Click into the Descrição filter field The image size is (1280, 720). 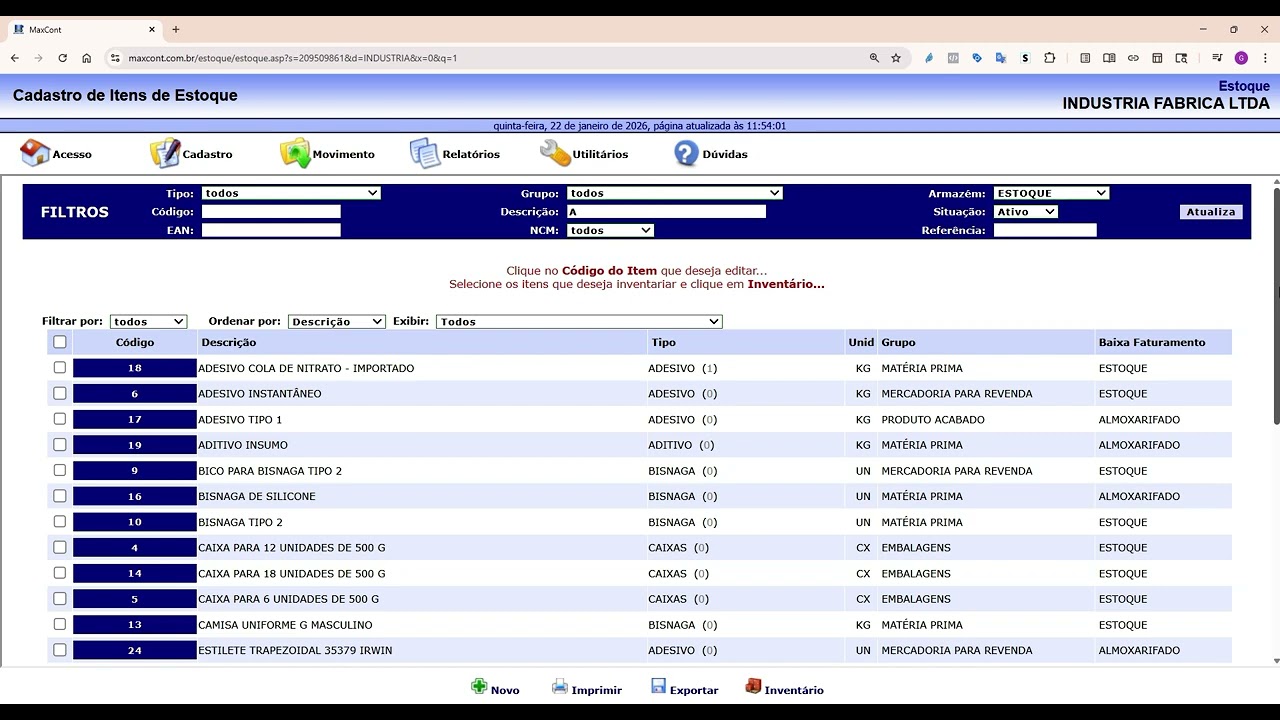click(666, 212)
